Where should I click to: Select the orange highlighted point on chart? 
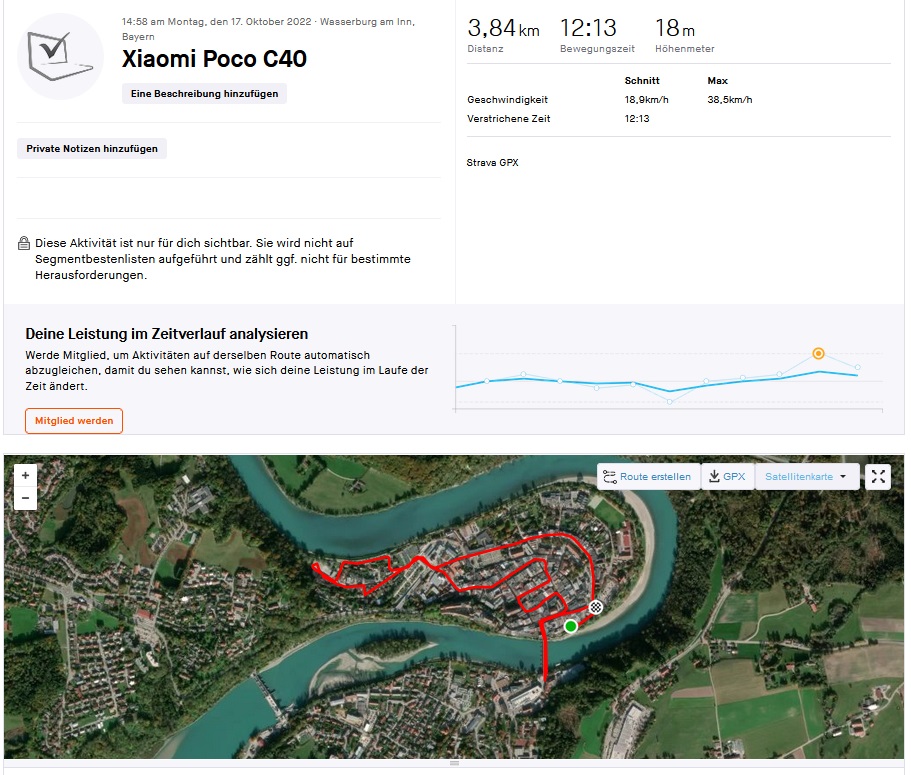(818, 353)
